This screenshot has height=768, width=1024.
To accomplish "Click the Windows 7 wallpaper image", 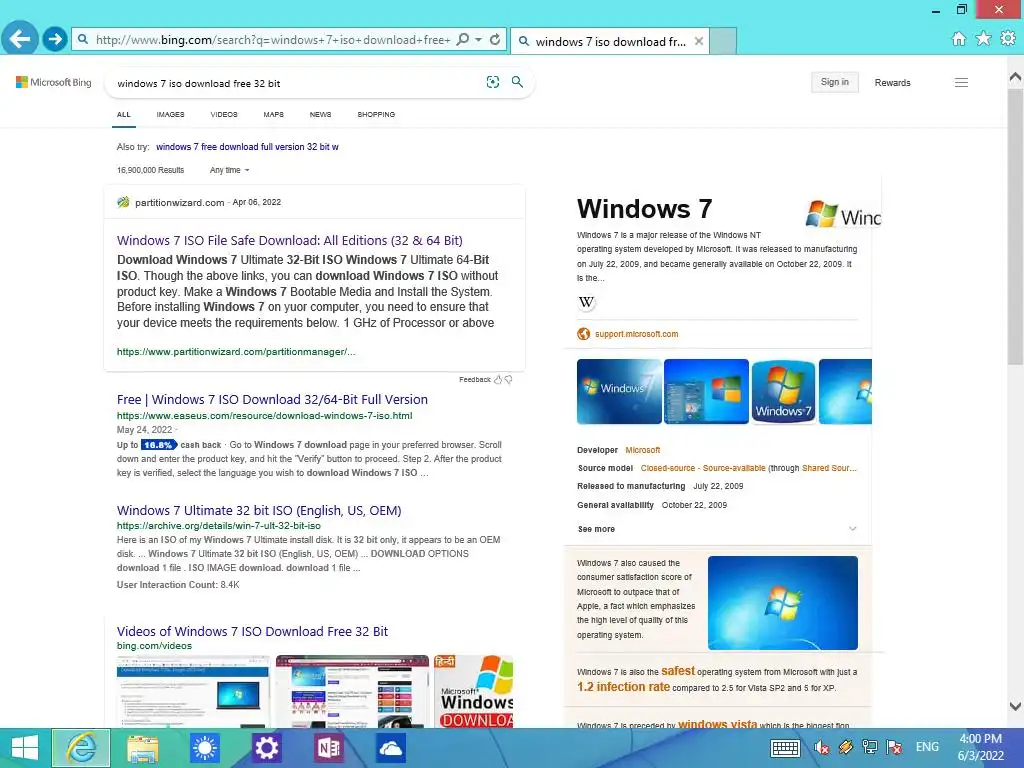I will (782, 603).
